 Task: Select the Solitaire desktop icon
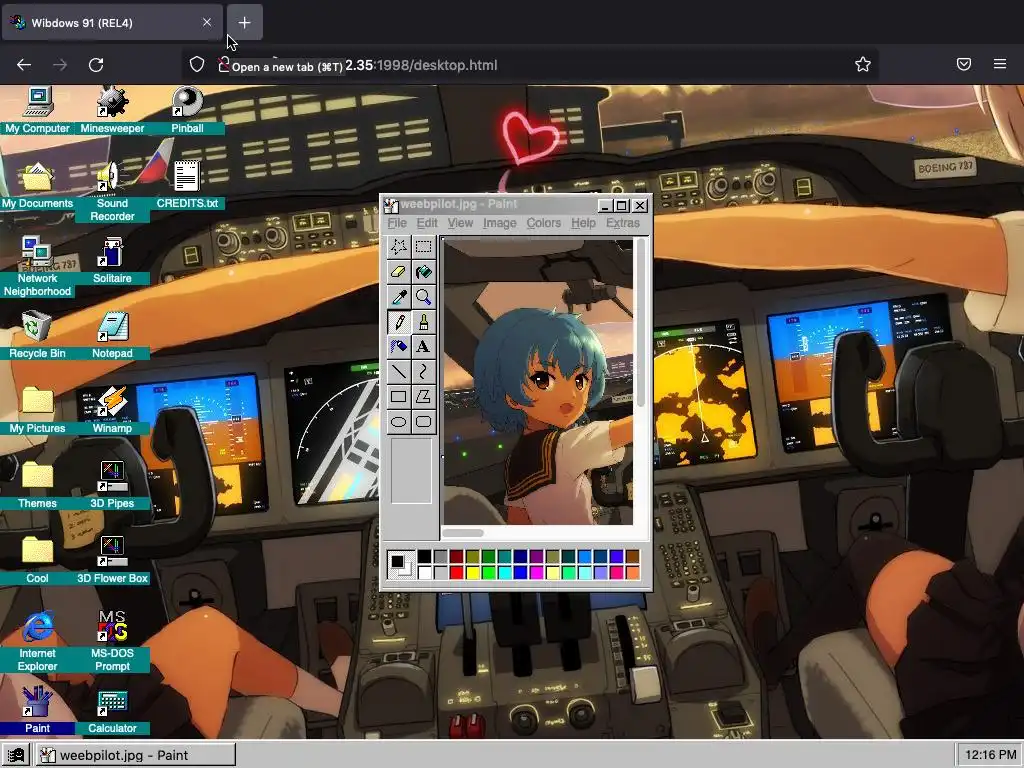pyautogui.click(x=112, y=261)
